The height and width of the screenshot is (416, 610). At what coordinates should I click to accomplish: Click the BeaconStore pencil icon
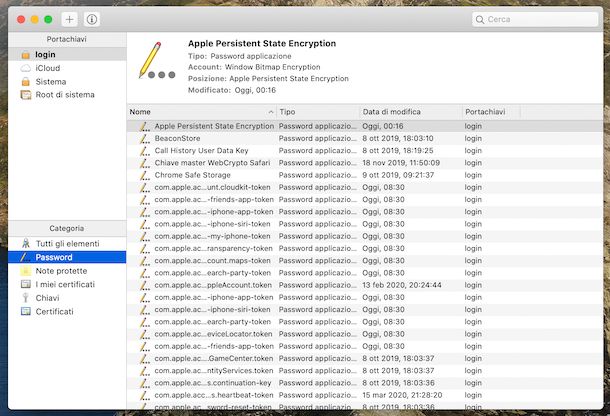(x=145, y=139)
